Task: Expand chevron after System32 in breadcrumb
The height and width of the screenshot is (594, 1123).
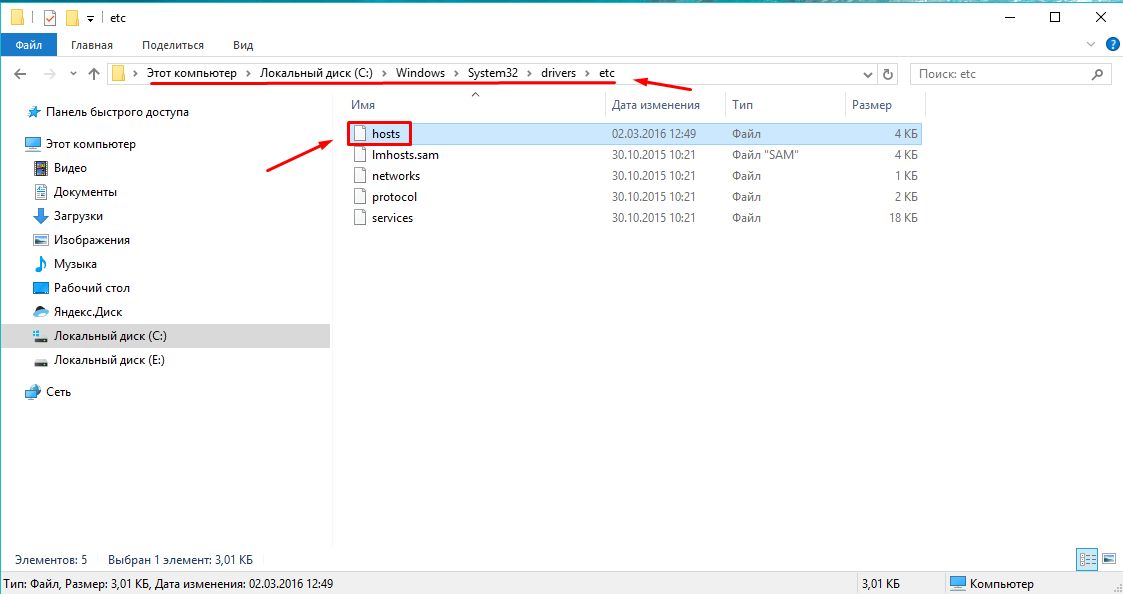Action: [x=529, y=74]
